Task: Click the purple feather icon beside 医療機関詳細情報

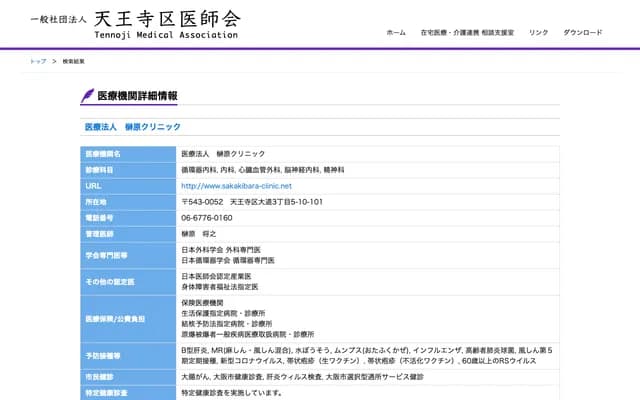Action: tap(87, 96)
